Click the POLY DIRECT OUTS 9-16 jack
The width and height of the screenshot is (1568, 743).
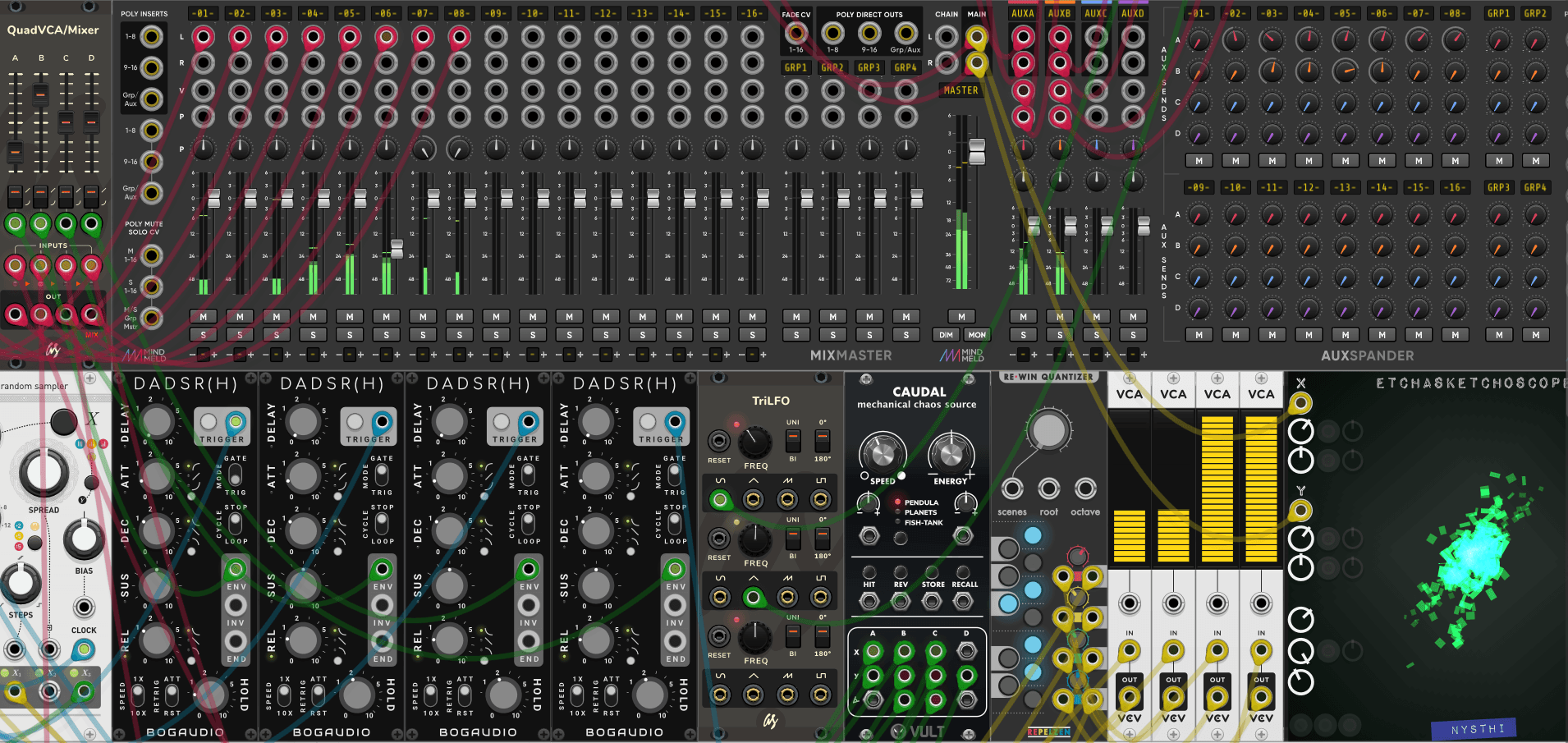869,33
